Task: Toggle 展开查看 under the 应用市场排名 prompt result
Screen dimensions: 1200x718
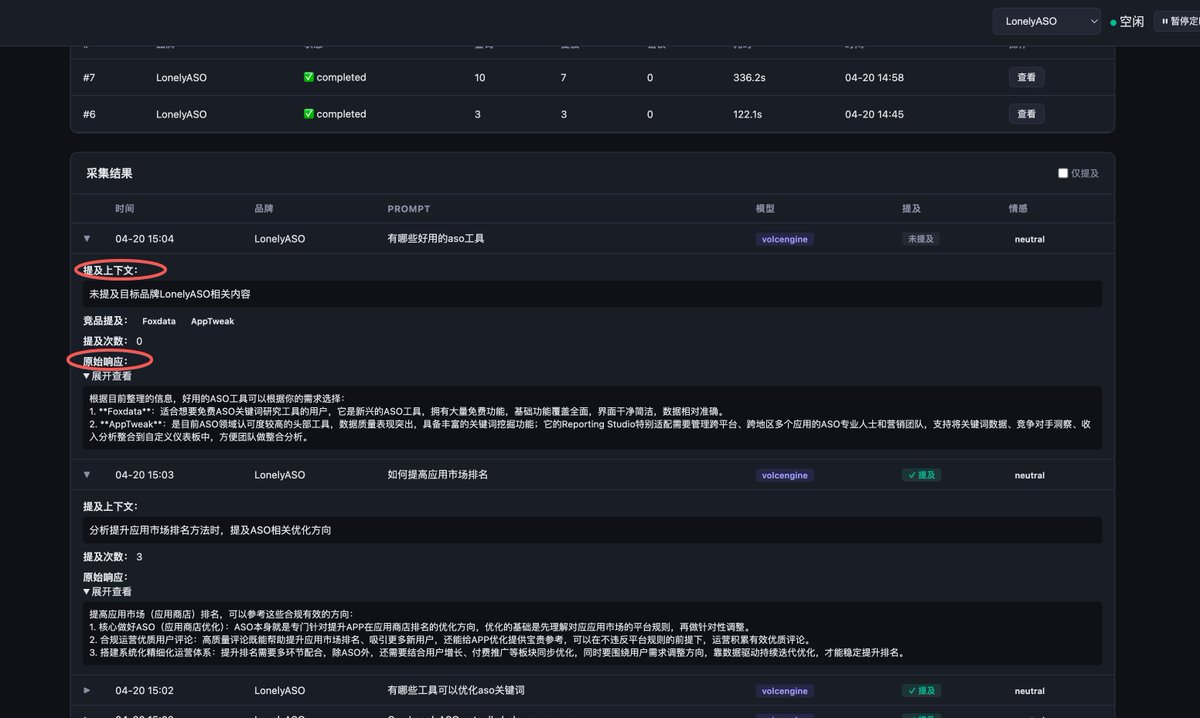Action: [x=107, y=592]
